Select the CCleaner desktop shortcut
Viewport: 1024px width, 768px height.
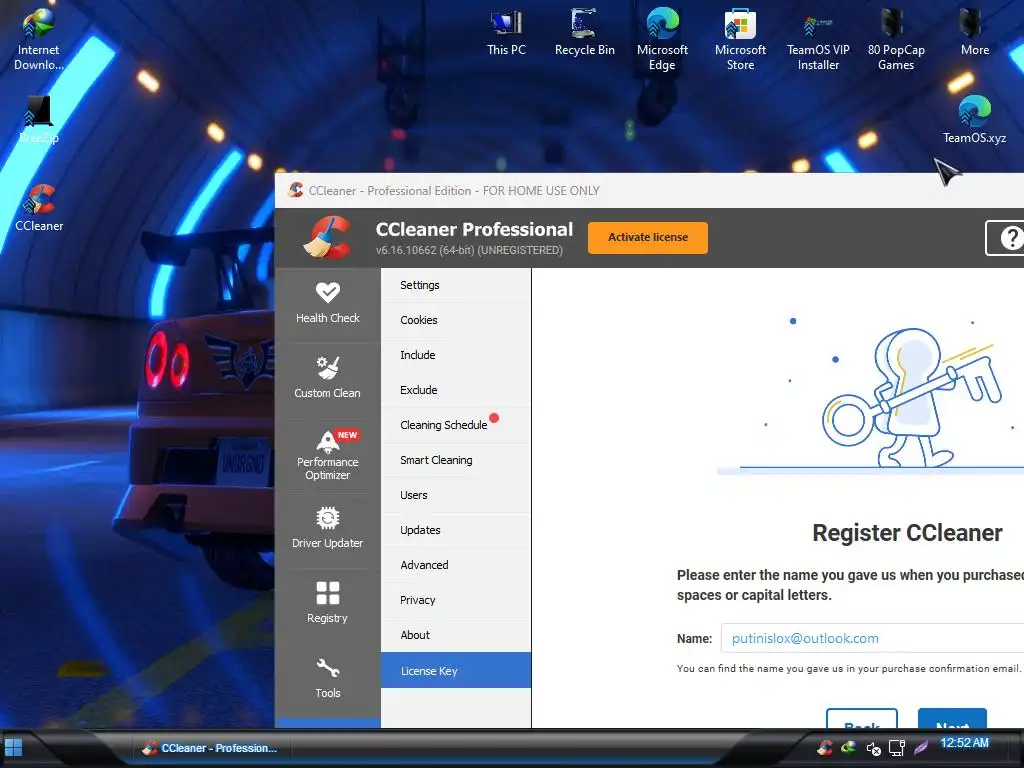[x=39, y=208]
